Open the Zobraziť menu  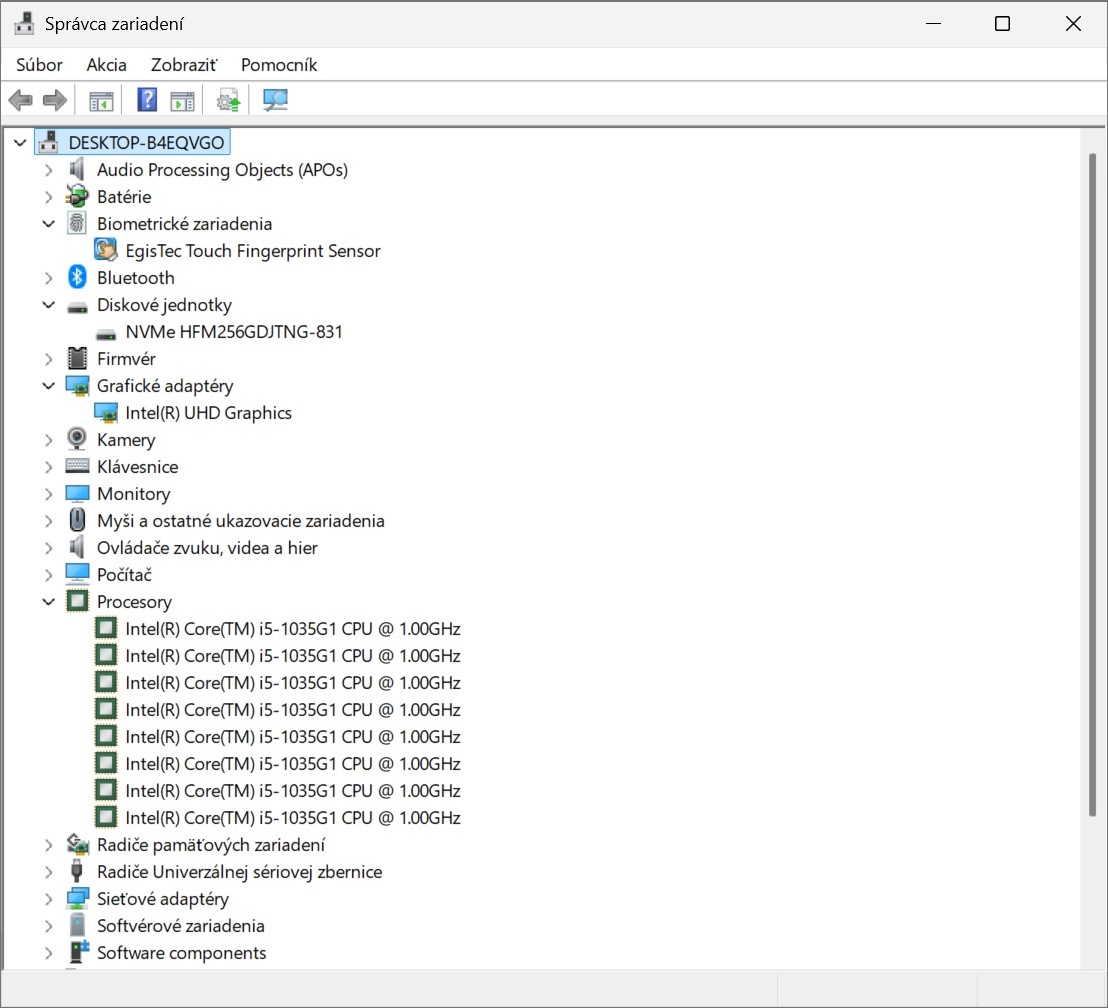tap(184, 65)
